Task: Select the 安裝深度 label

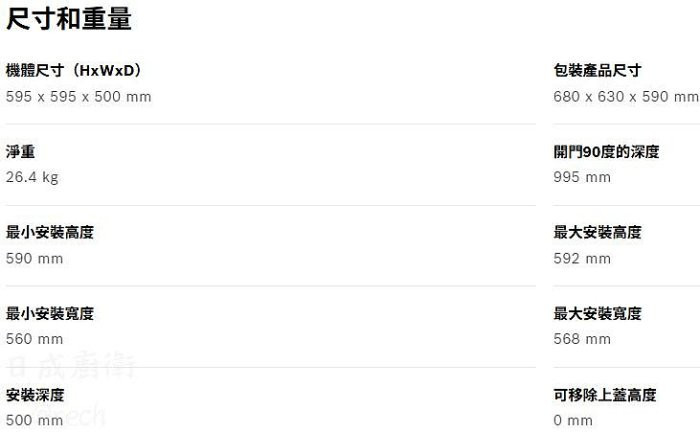Action: coord(35,395)
